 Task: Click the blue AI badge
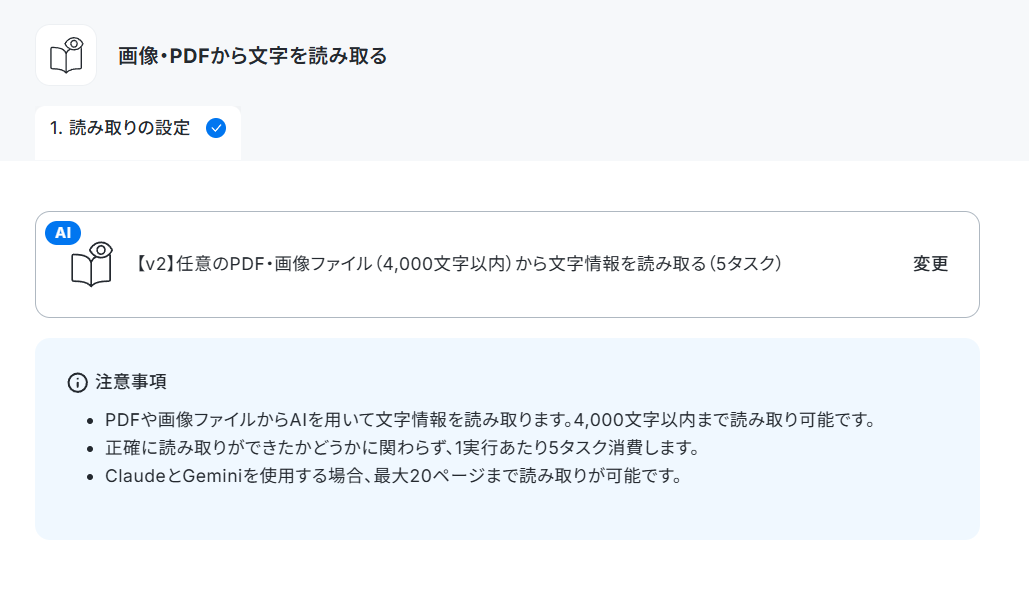(63, 233)
